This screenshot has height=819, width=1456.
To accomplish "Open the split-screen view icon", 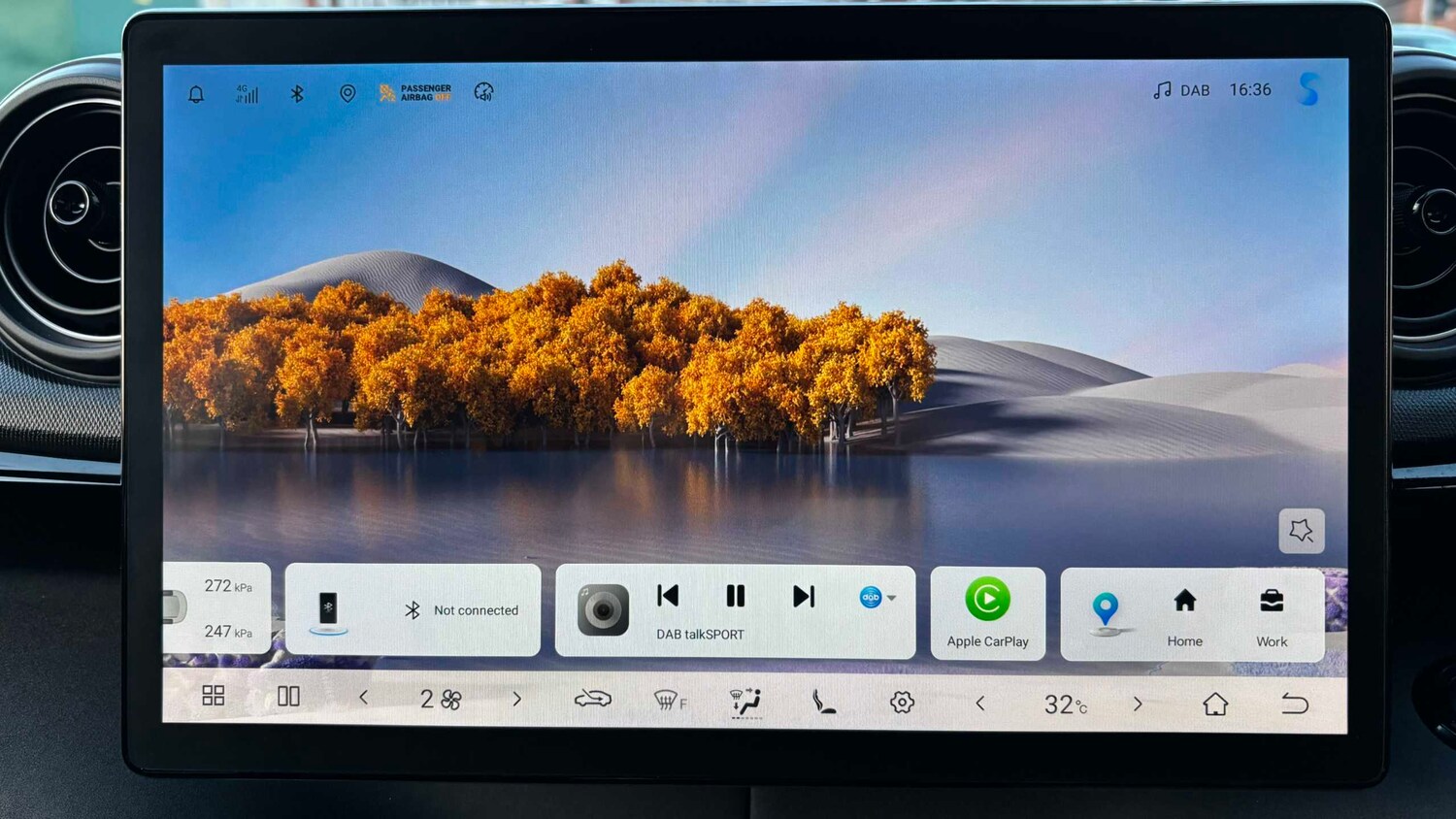I will click(x=288, y=696).
